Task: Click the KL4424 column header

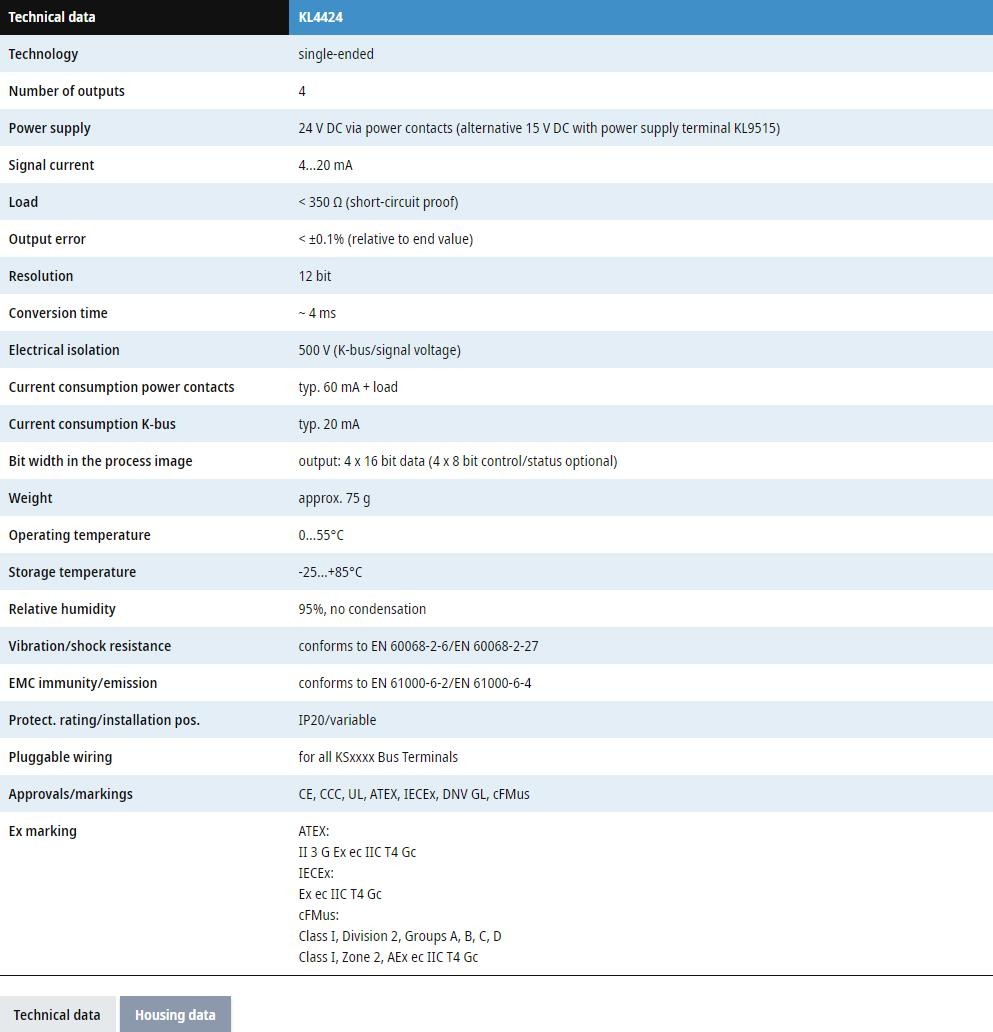Action: coord(641,17)
